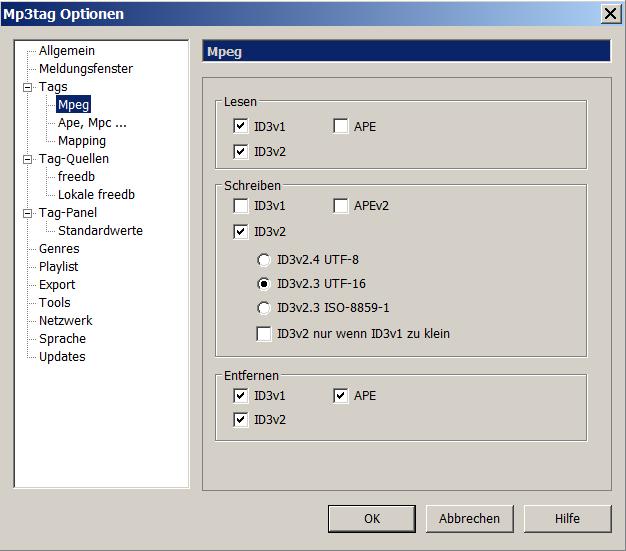The image size is (626, 551).
Task: Uncheck ID3v1 in the Entfernen group
Action: click(x=240, y=396)
